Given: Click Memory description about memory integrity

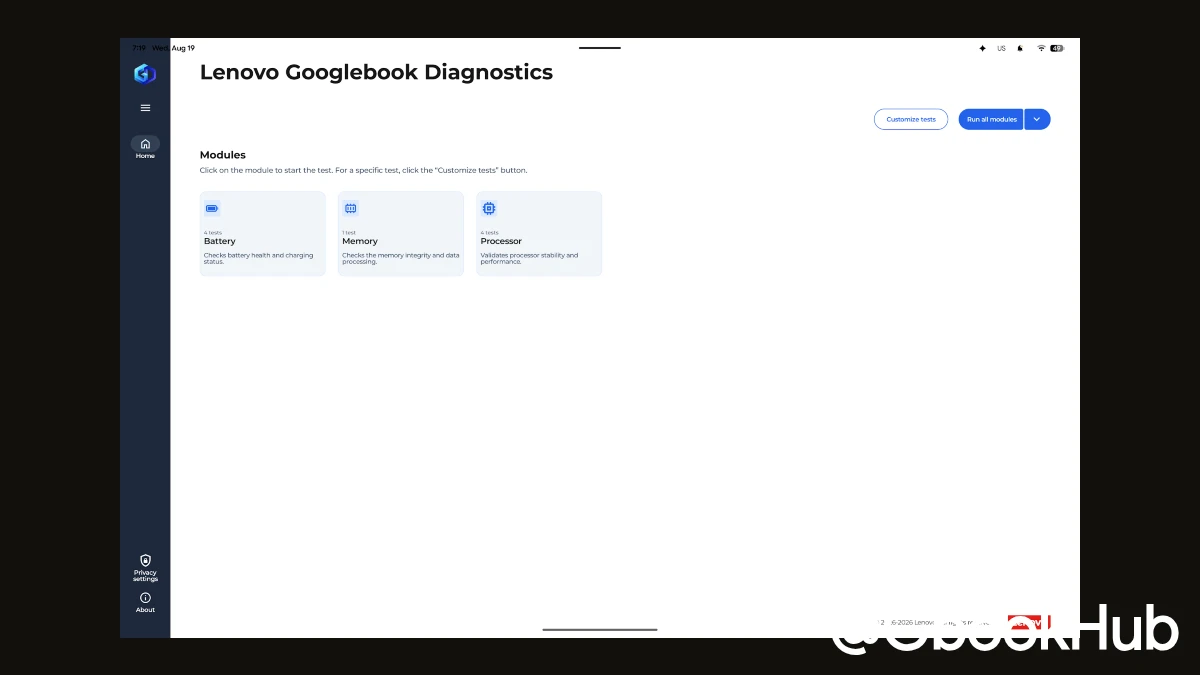Looking at the screenshot, I should [x=400, y=258].
